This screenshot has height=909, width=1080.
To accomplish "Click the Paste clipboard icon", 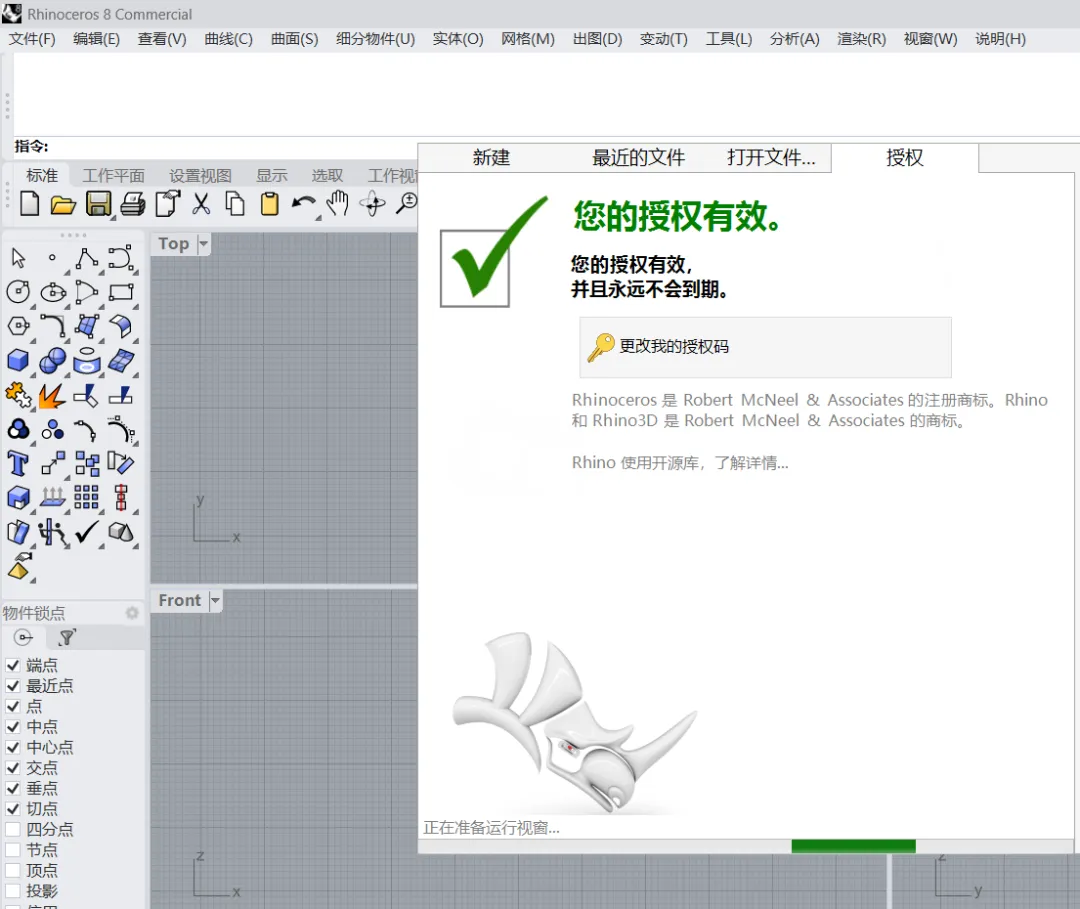I will pyautogui.click(x=269, y=205).
